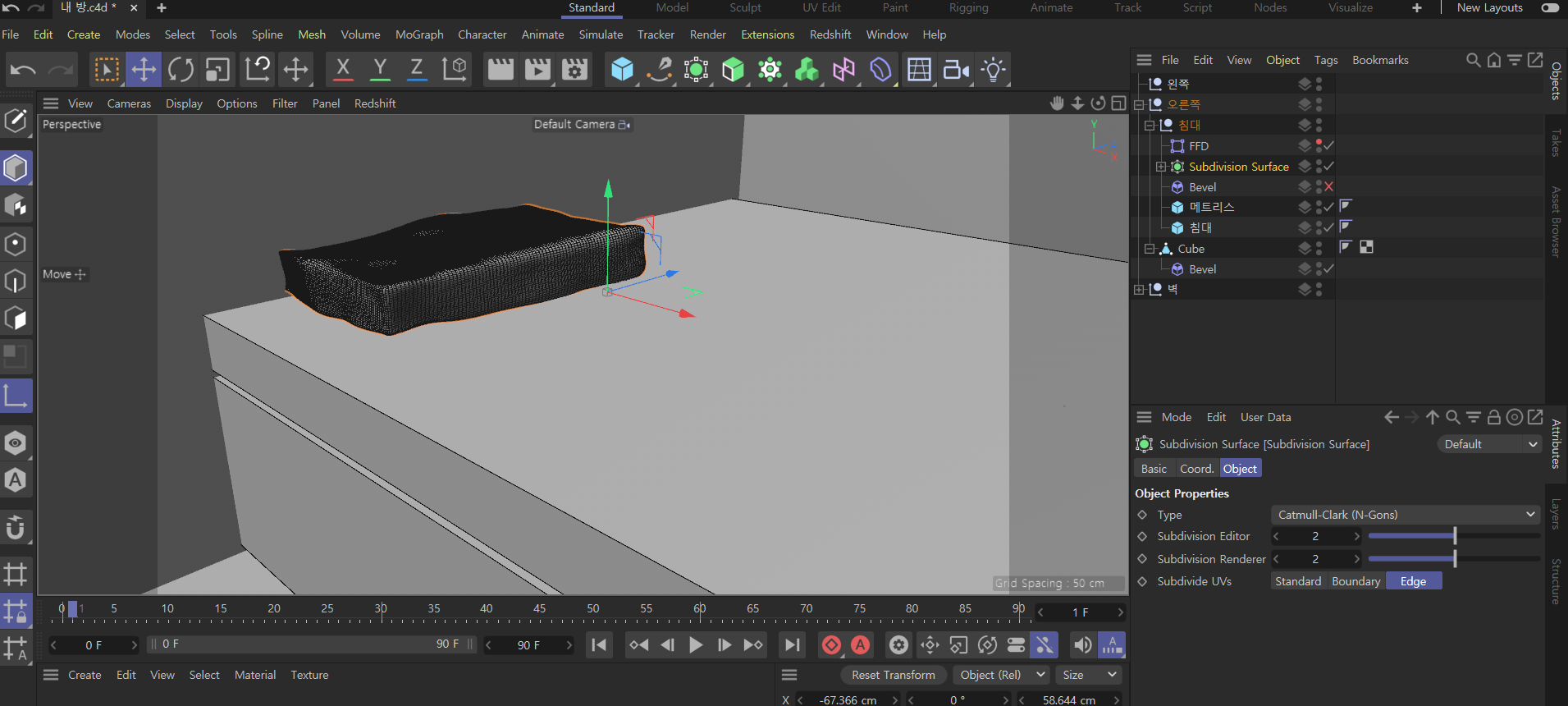Open the Render Settings icon

[x=574, y=70]
